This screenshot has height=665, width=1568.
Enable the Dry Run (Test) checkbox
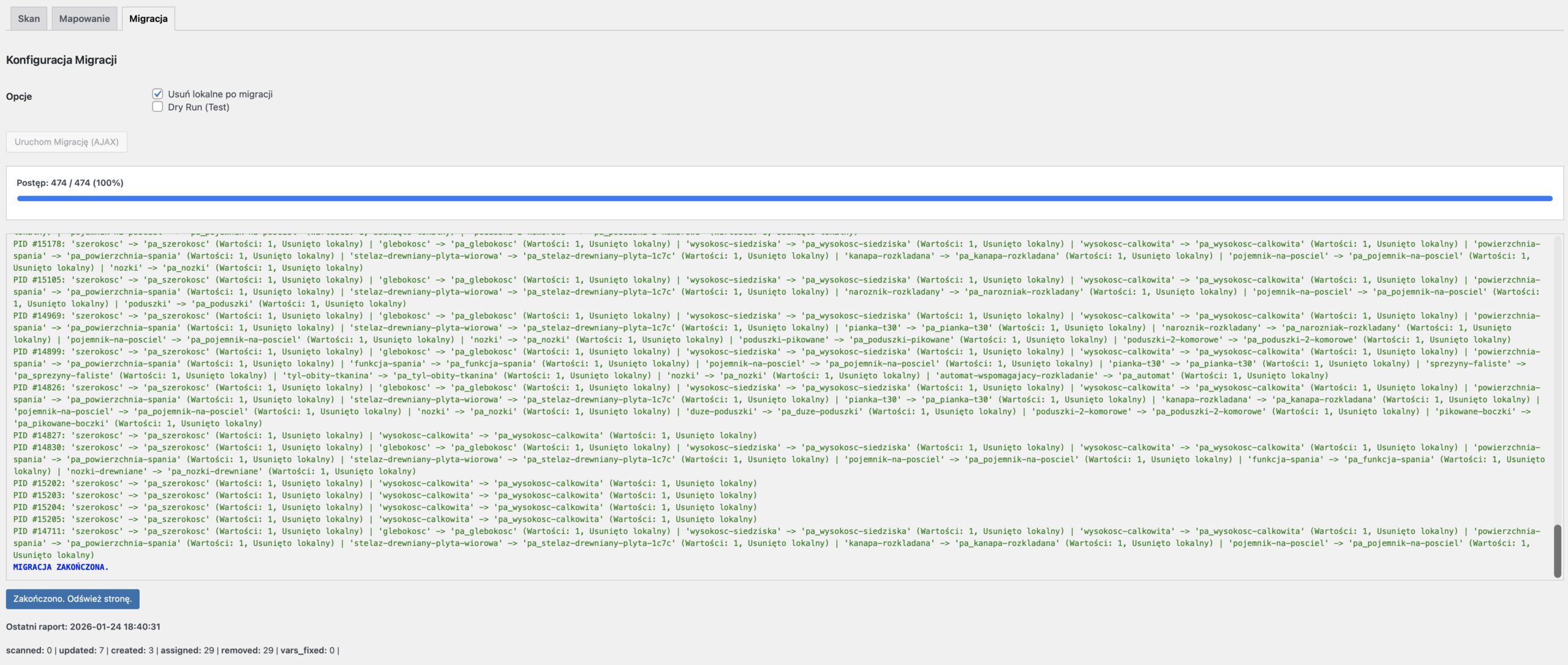click(x=157, y=107)
